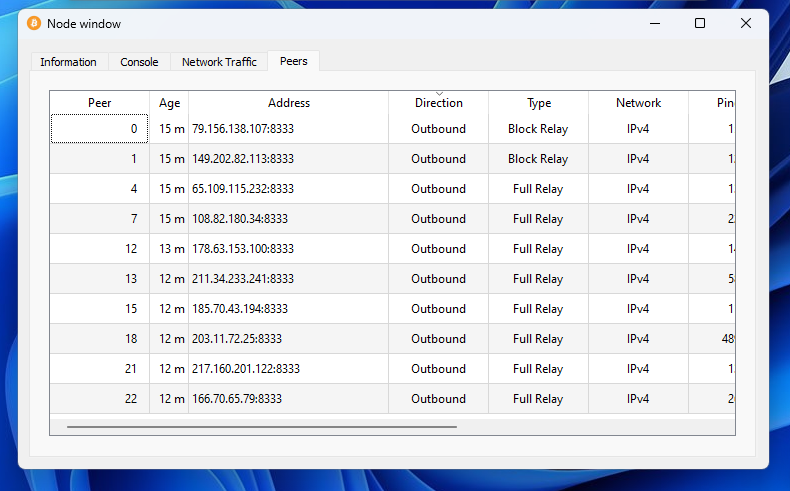Sort by the Type column header

539,103
